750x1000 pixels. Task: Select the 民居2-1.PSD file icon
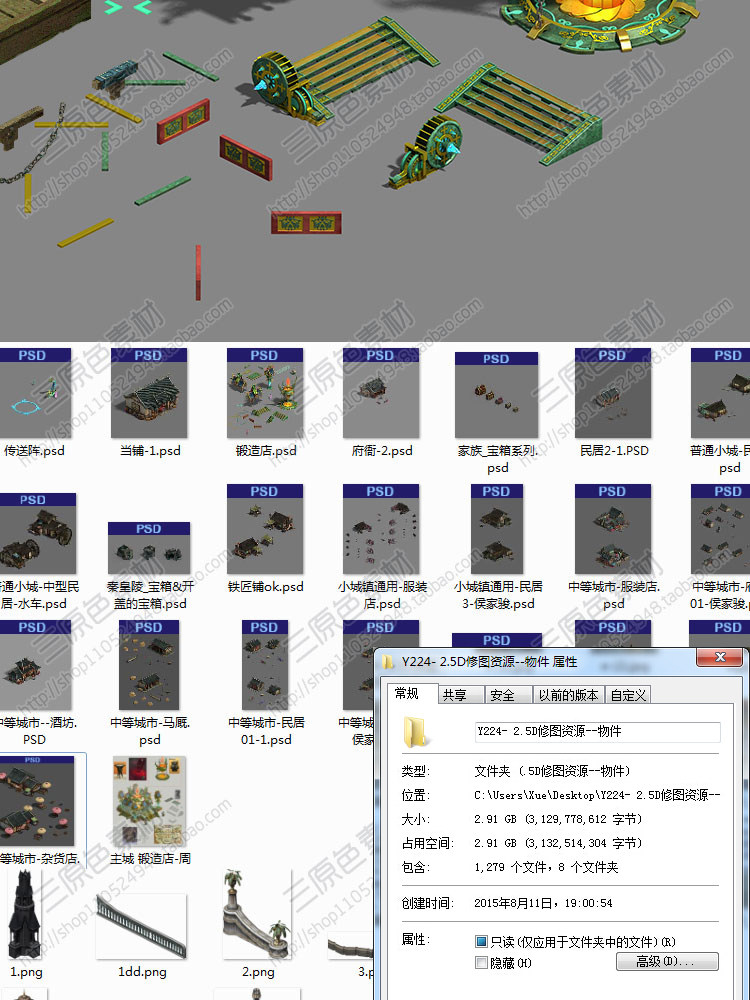(x=613, y=393)
